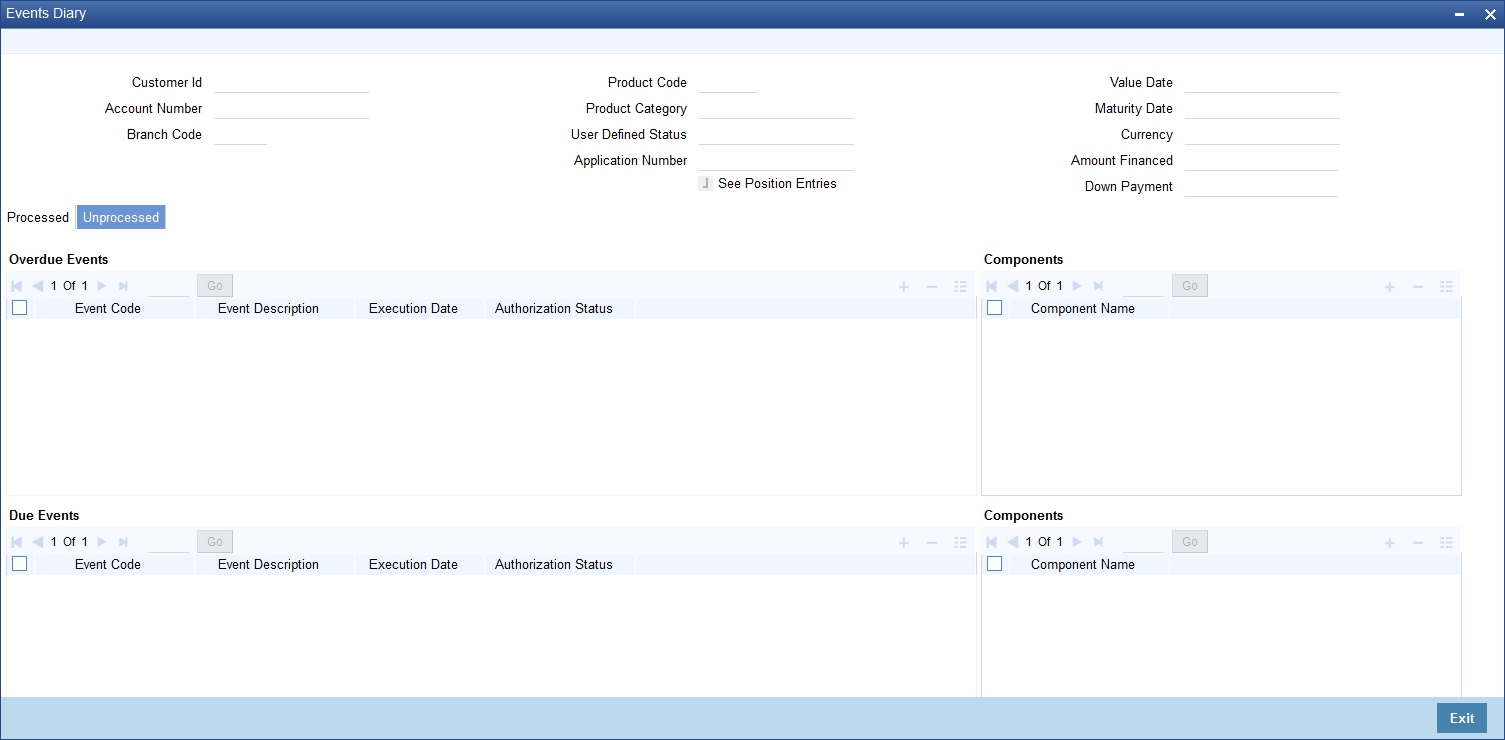The height and width of the screenshot is (740, 1505).
Task: Delete a row from Components grid beside Overdue Events
Action: tap(1418, 287)
